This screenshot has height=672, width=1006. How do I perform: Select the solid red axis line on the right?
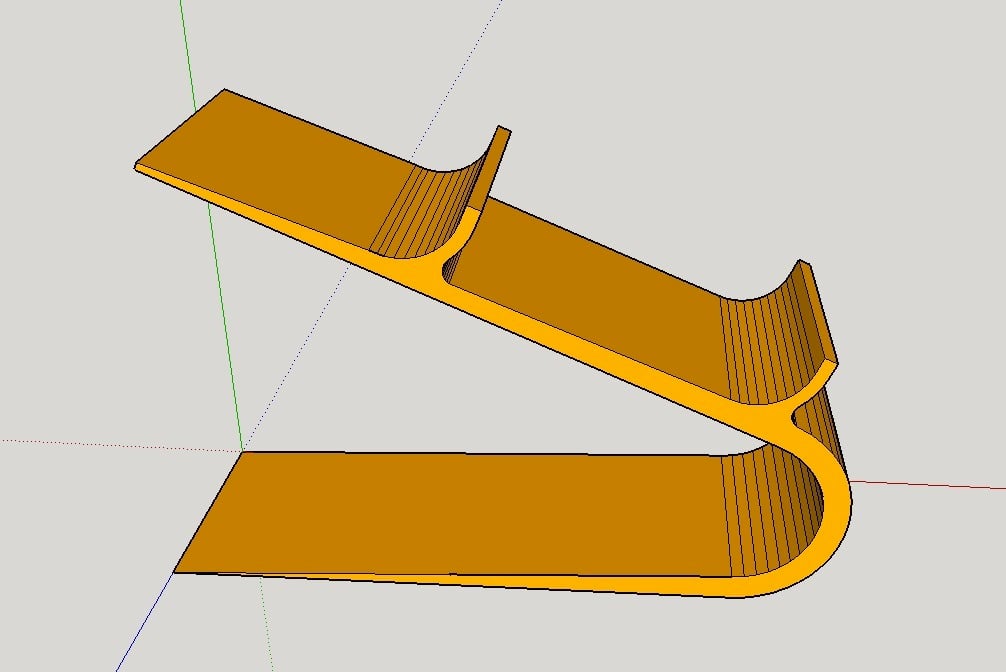point(928,484)
